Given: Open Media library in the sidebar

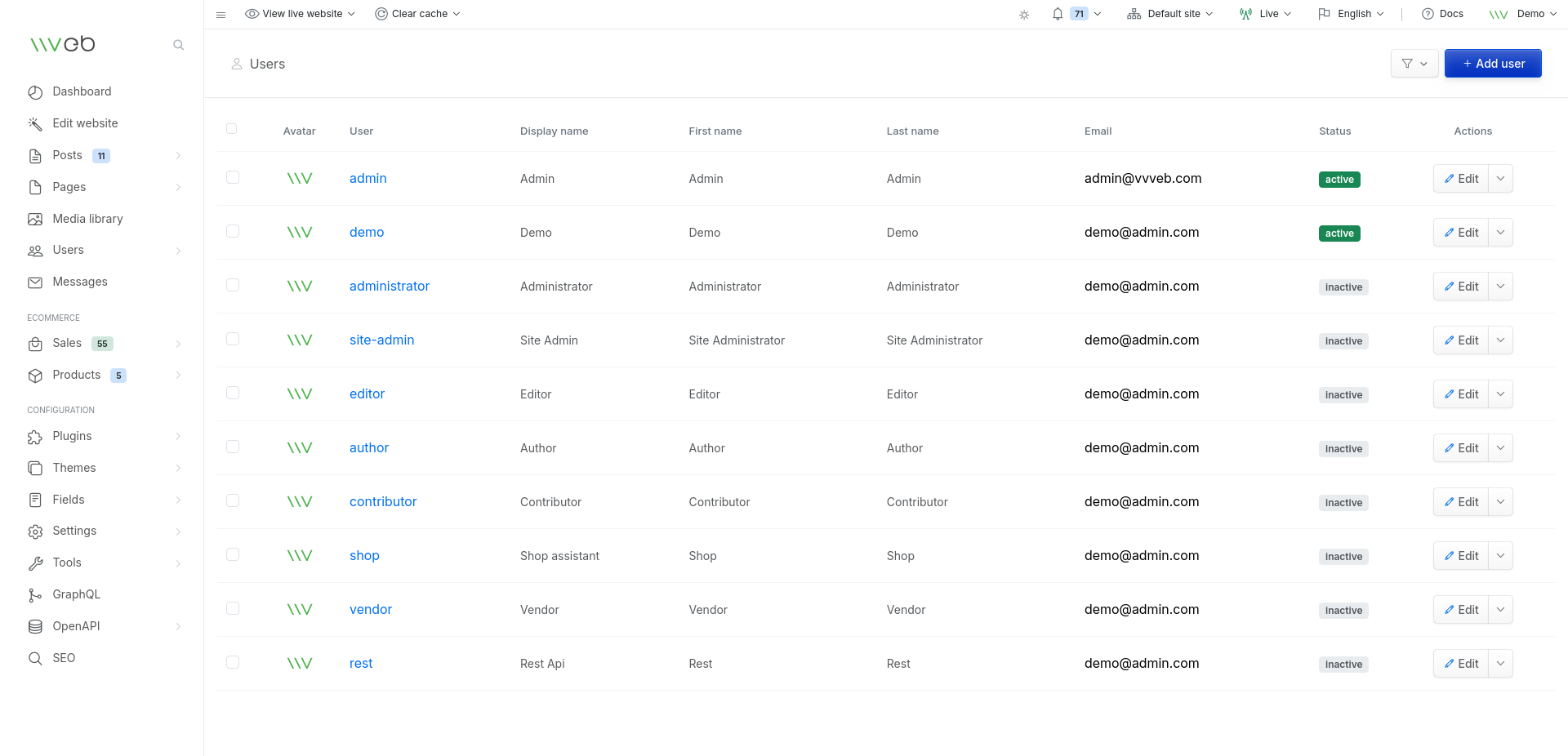Looking at the screenshot, I should click(87, 219).
